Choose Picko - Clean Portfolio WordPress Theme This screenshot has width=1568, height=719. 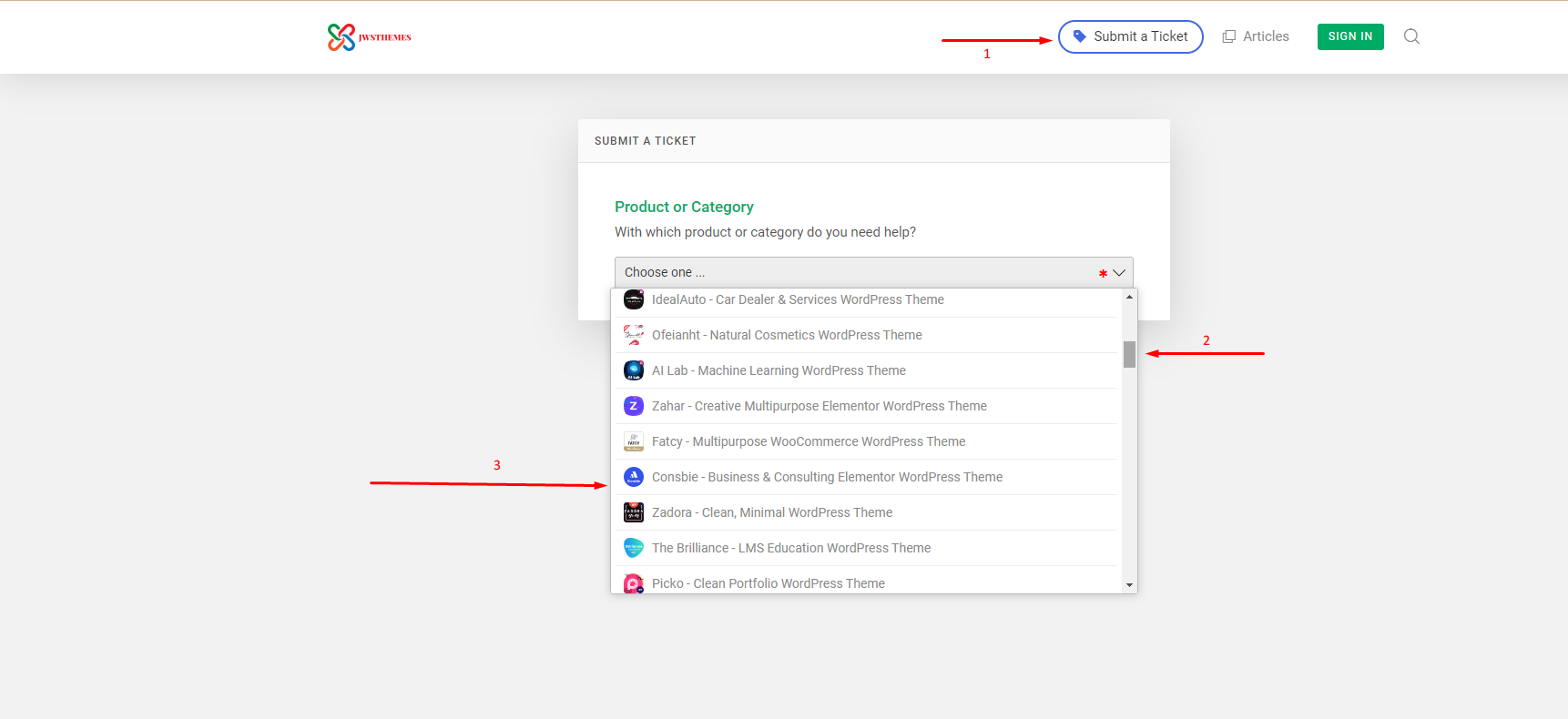(x=867, y=581)
